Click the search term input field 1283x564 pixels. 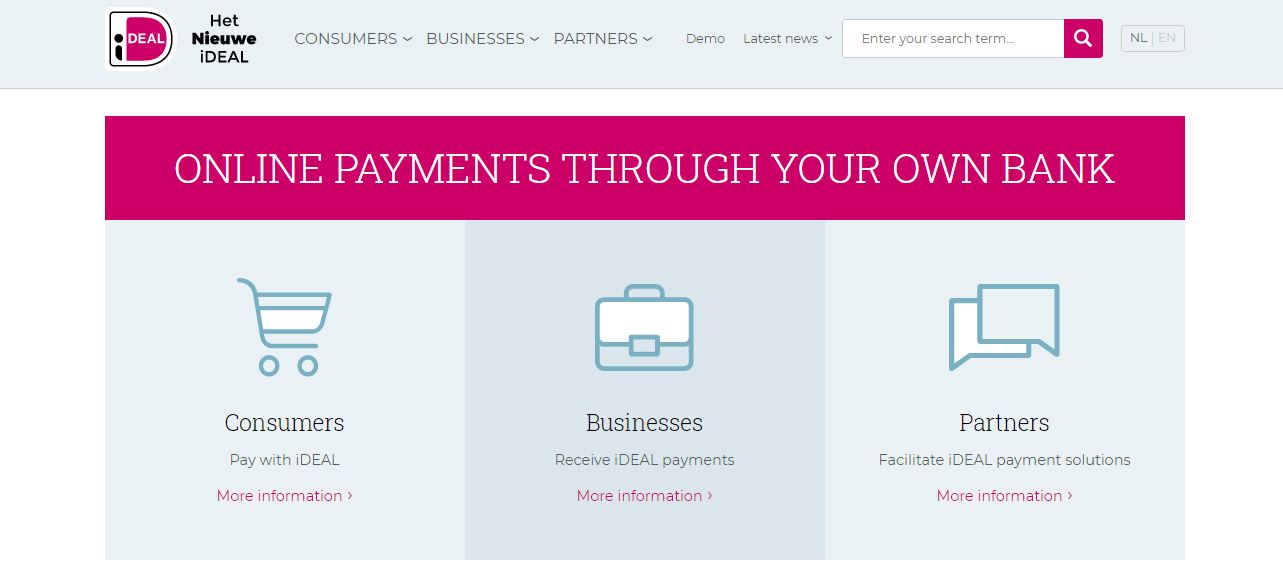tap(953, 38)
